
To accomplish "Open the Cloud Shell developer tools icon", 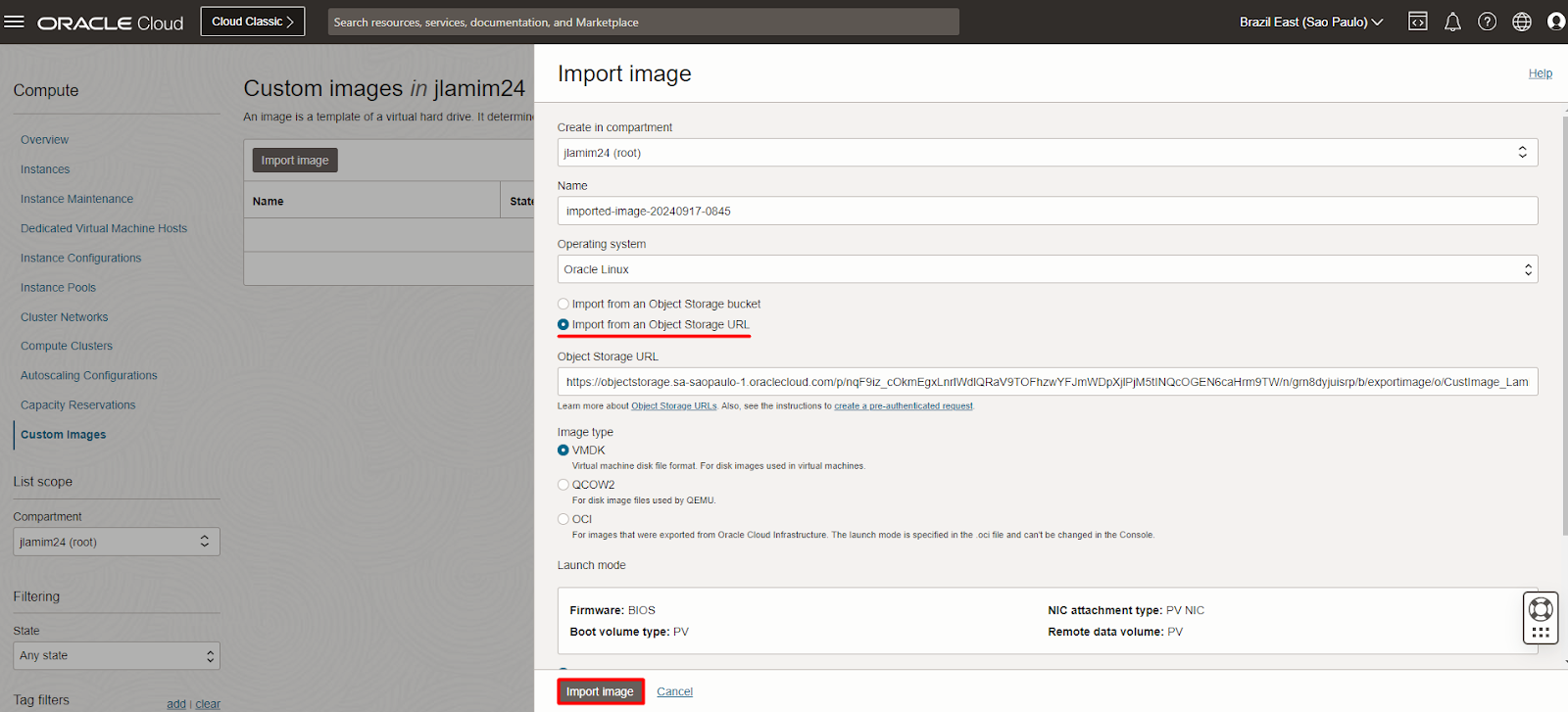I will pyautogui.click(x=1417, y=22).
